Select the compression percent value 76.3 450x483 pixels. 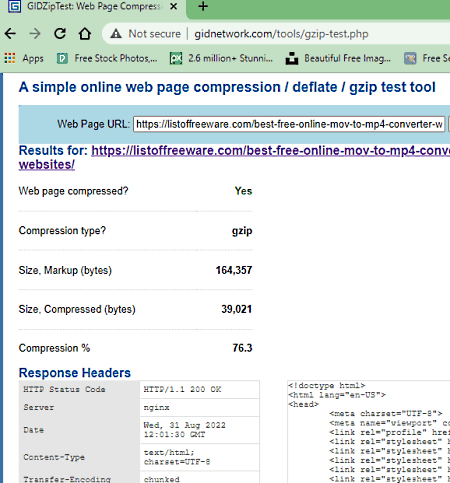242,348
